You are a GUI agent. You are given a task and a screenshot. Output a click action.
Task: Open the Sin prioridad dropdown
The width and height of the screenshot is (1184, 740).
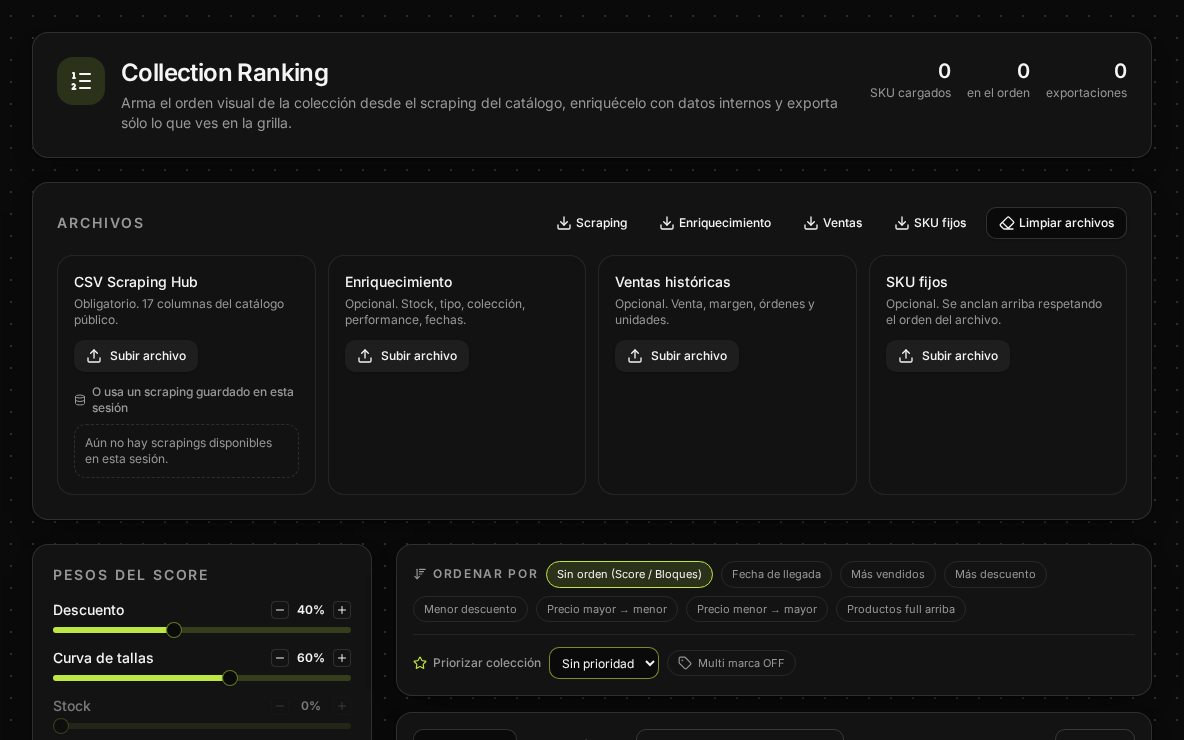pos(604,663)
